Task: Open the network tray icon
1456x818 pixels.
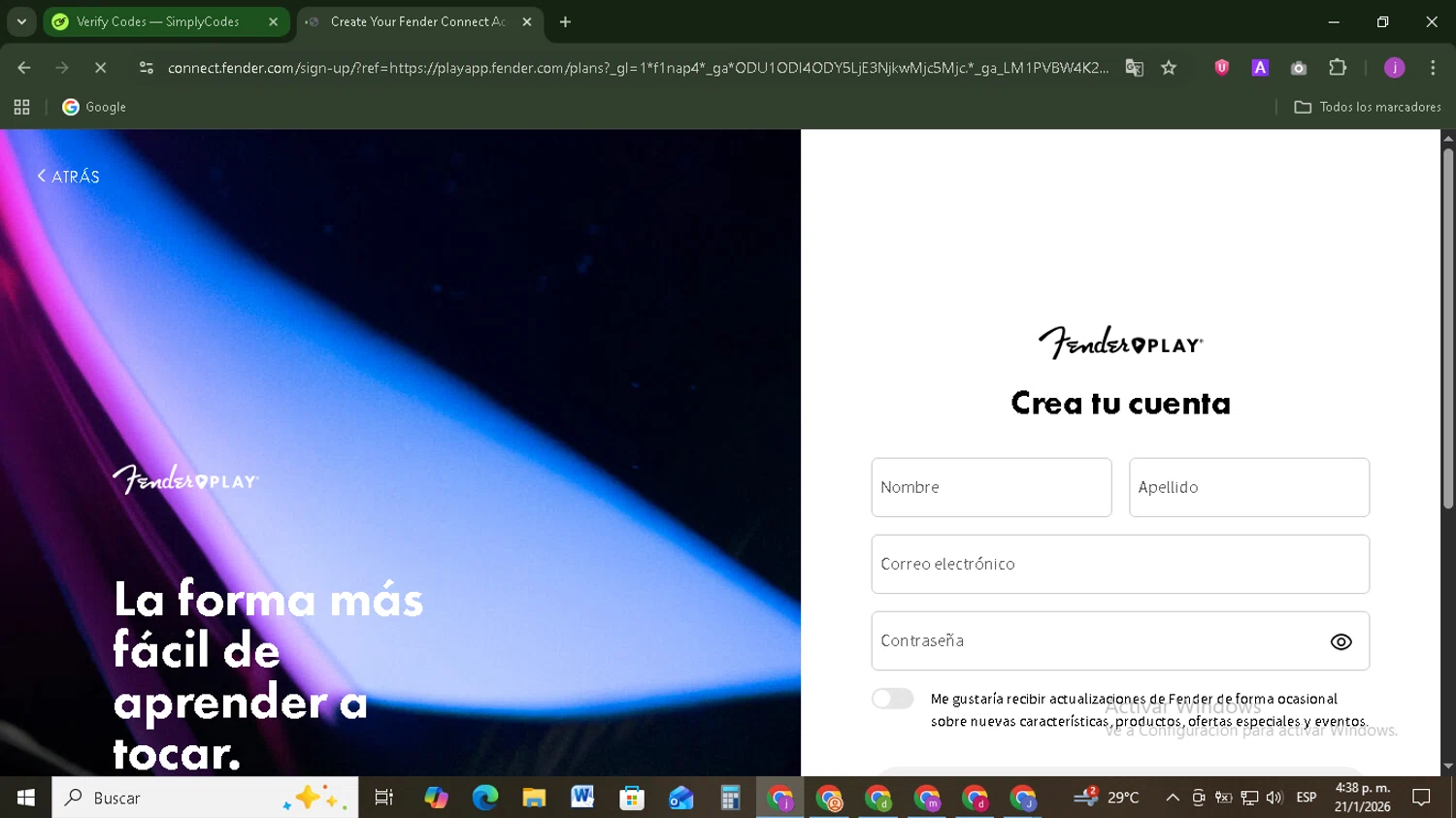Action: 1249,798
